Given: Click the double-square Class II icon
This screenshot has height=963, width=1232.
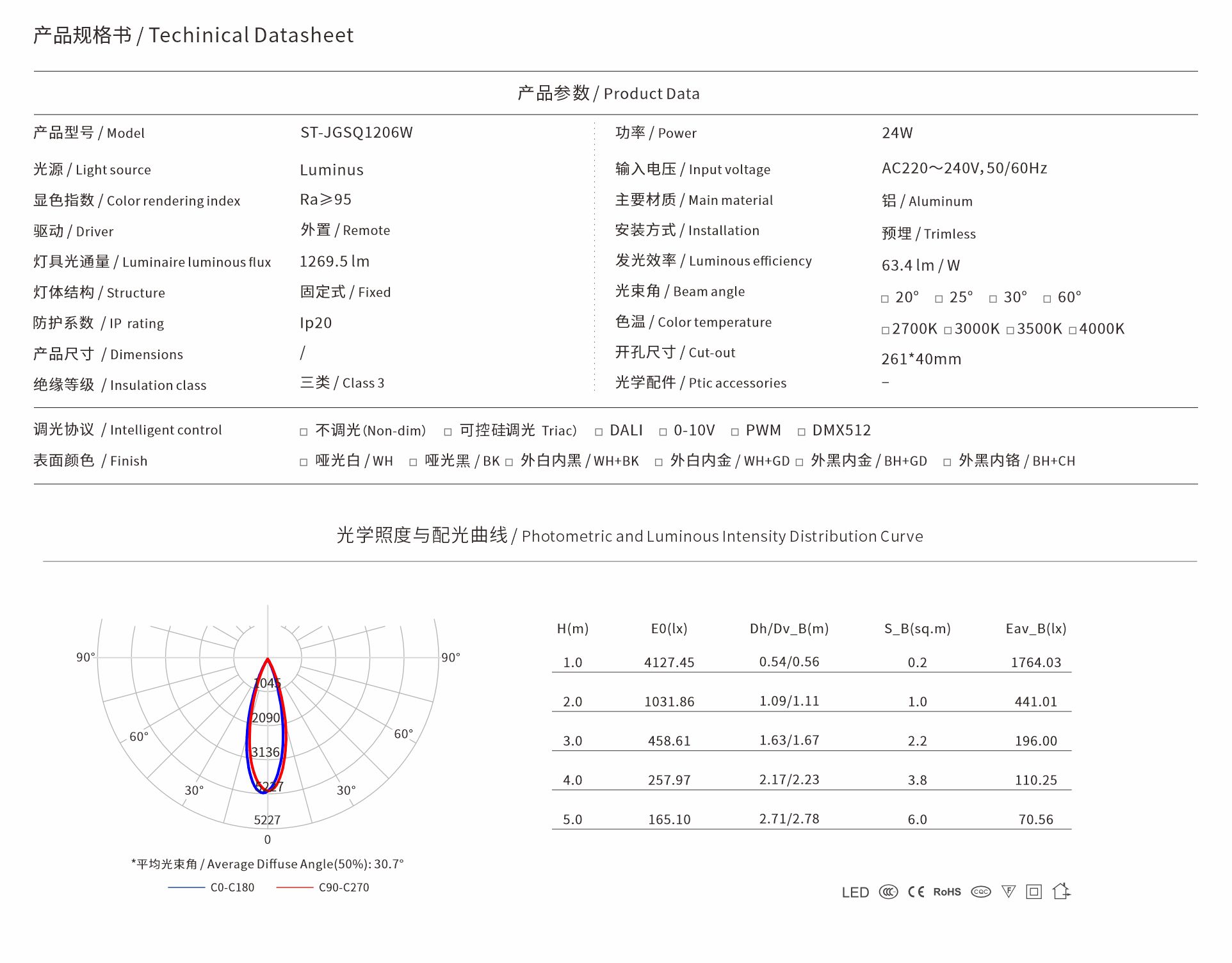Looking at the screenshot, I should [x=1033, y=891].
